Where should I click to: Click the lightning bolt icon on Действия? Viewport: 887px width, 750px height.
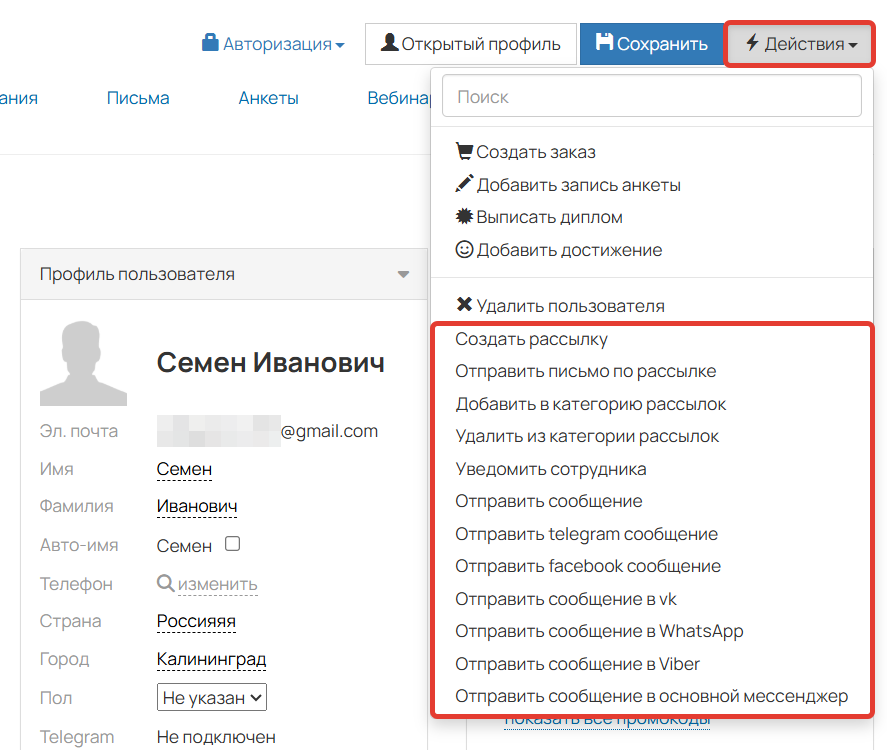click(x=751, y=43)
